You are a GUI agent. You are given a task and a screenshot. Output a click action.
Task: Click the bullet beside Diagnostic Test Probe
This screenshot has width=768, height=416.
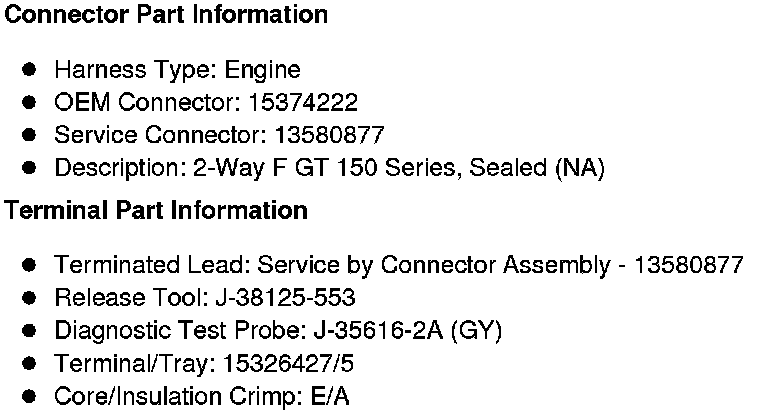30,330
